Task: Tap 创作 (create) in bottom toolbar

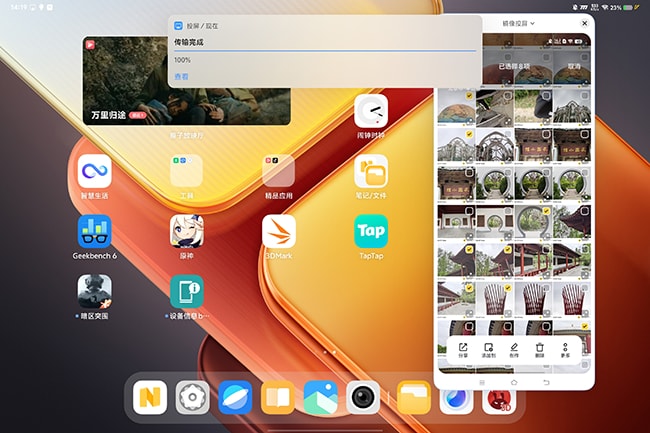Action: click(514, 345)
